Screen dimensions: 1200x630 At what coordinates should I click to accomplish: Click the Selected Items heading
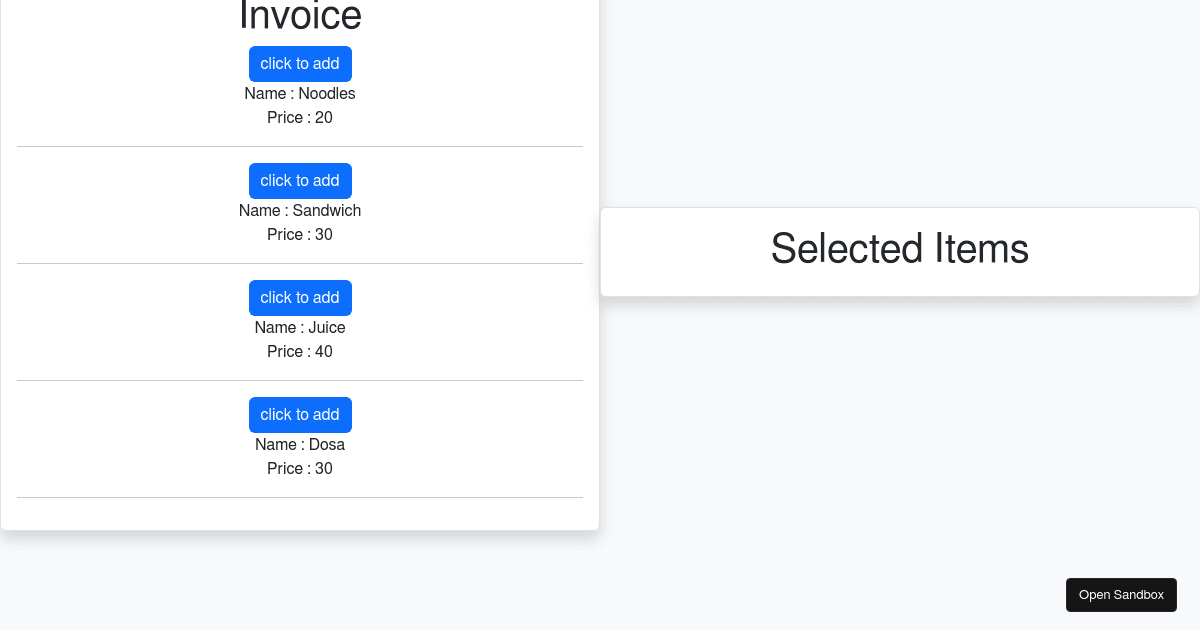(x=899, y=249)
